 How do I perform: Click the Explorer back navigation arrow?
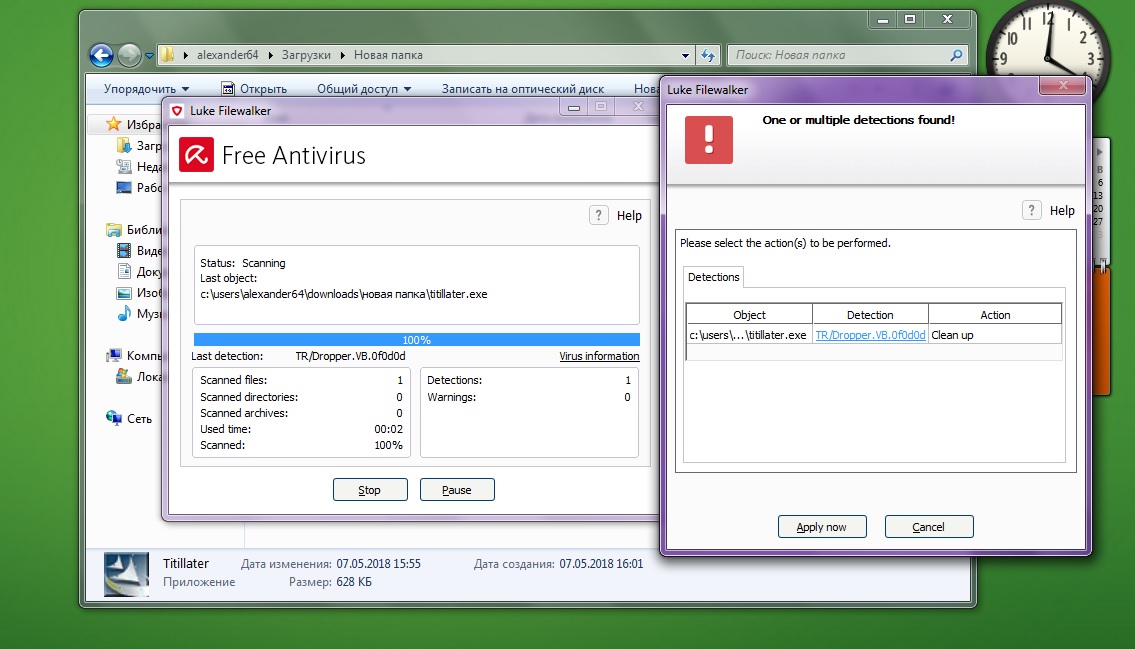click(x=101, y=55)
